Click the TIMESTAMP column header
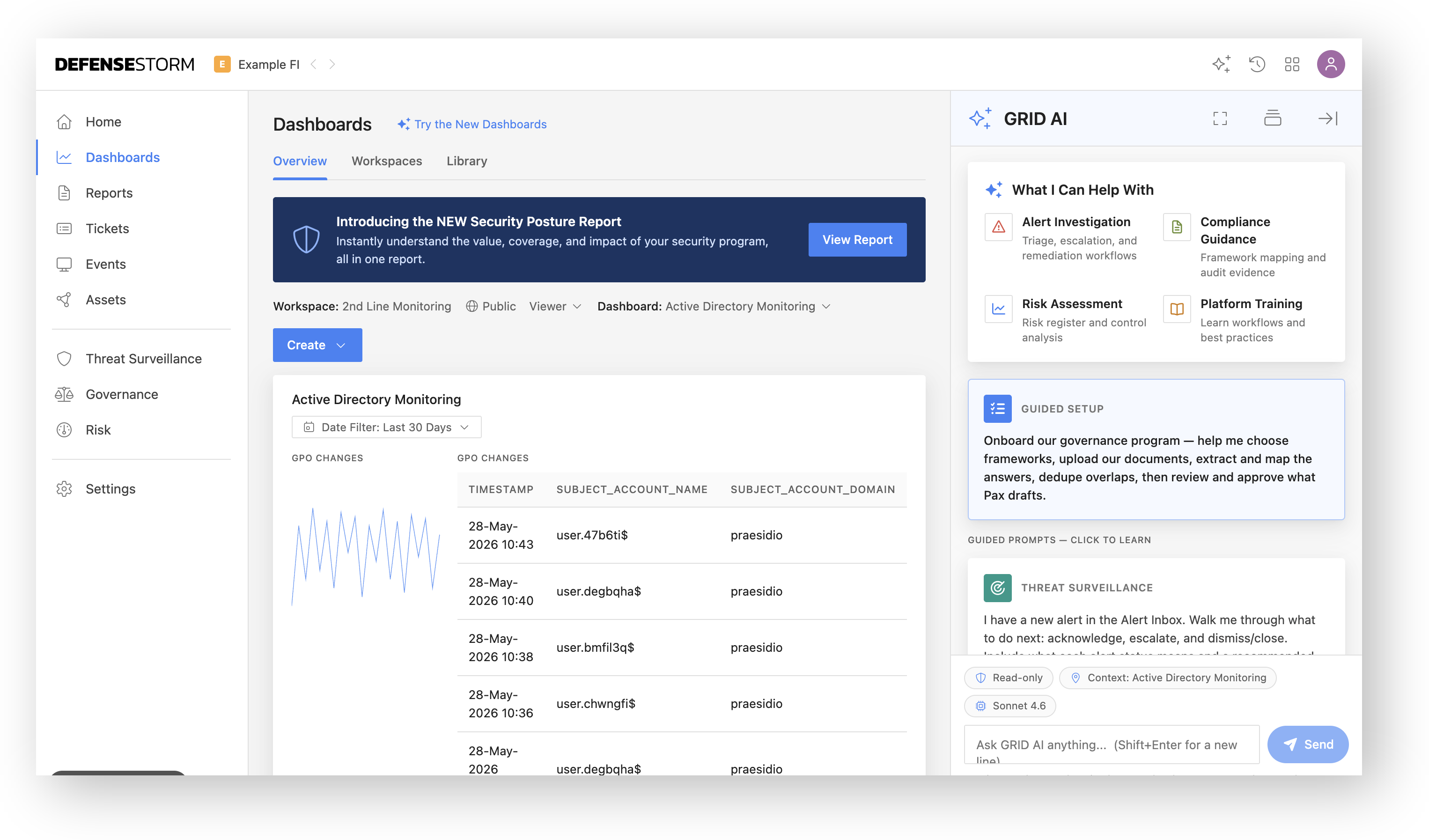This screenshot has width=1429, height=840. pyautogui.click(x=501, y=489)
